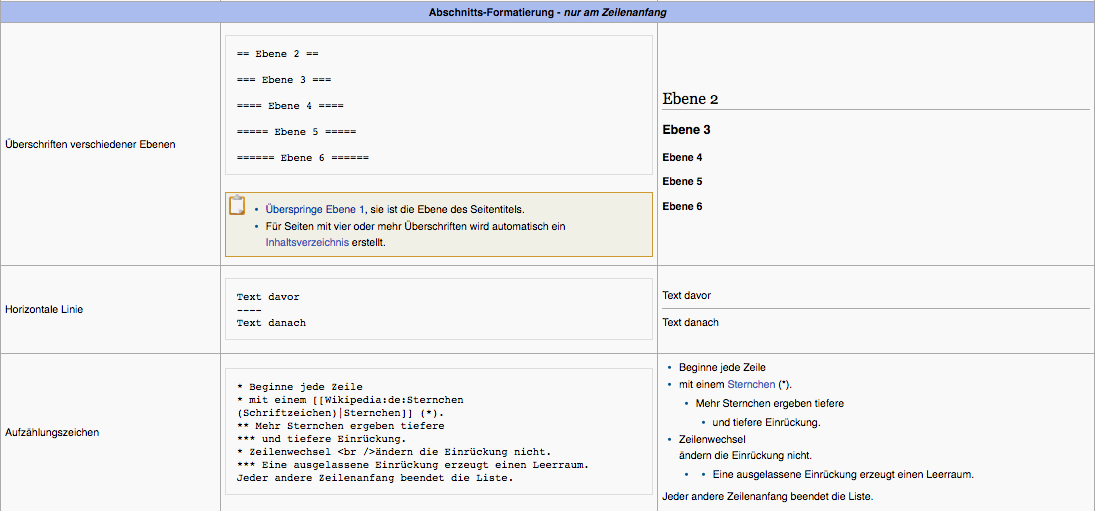Viewport: 1095px width, 511px height.
Task: Click the "----" line in code box
Action: [249, 310]
